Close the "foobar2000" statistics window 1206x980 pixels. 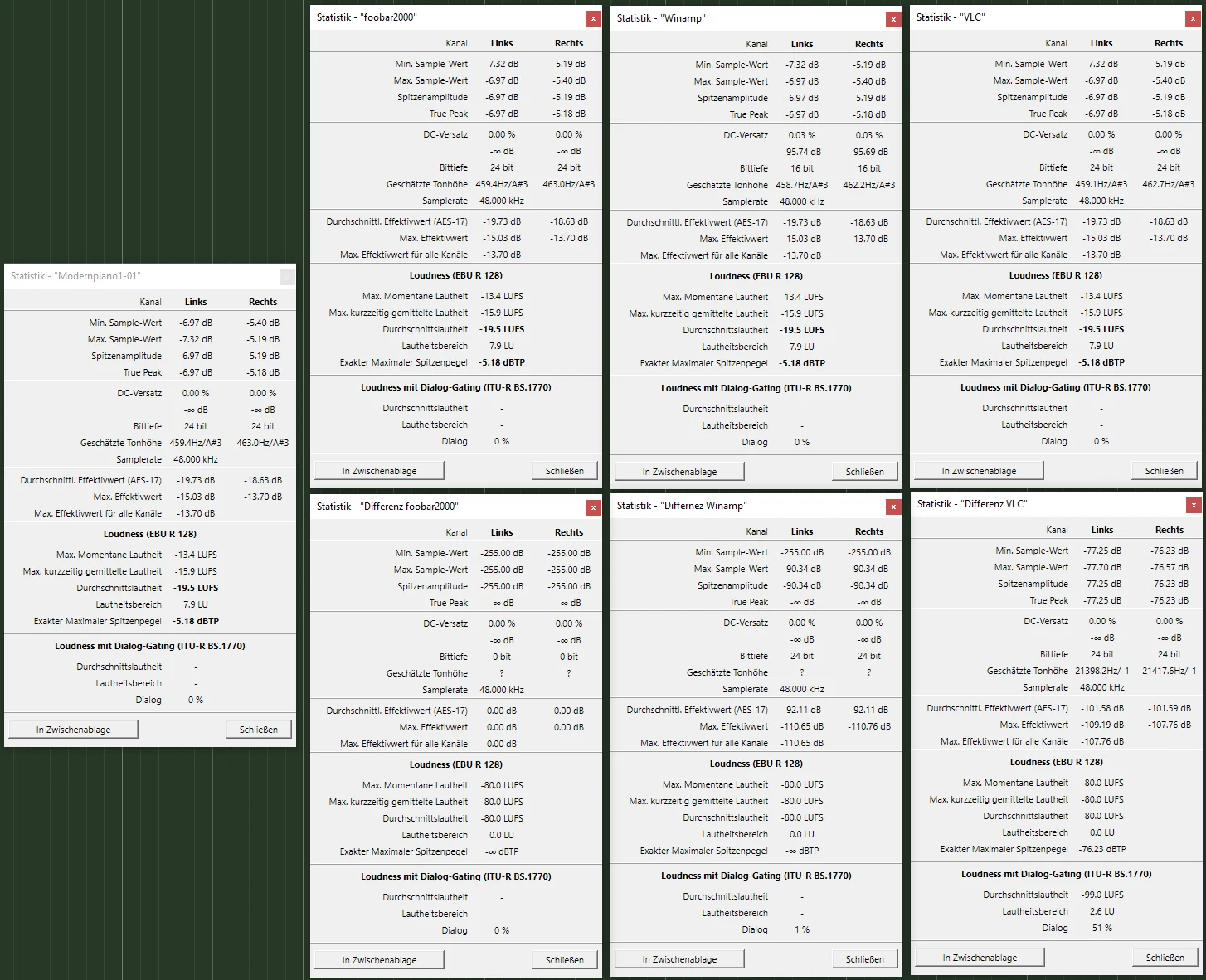tap(593, 18)
